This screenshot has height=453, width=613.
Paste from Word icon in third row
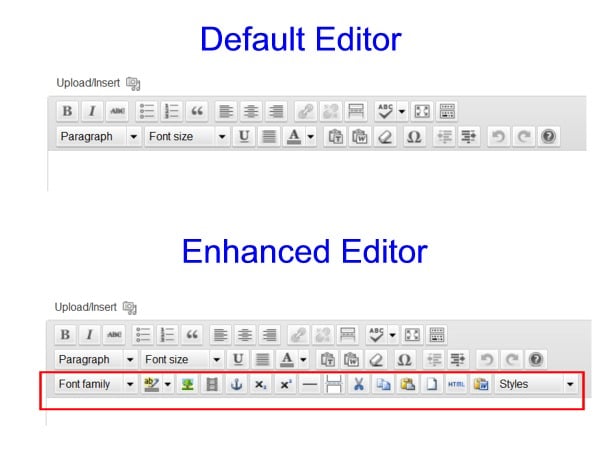(x=481, y=384)
